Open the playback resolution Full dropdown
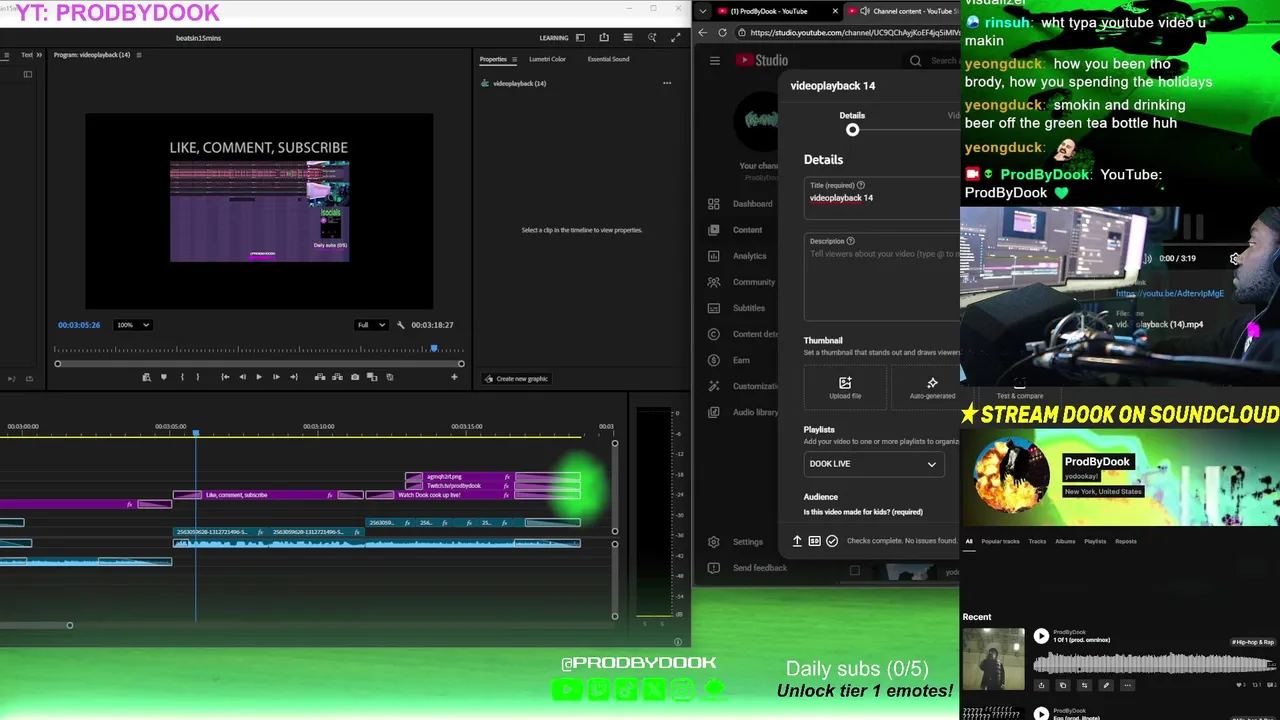Image resolution: width=1280 pixels, height=720 pixels. 372,325
